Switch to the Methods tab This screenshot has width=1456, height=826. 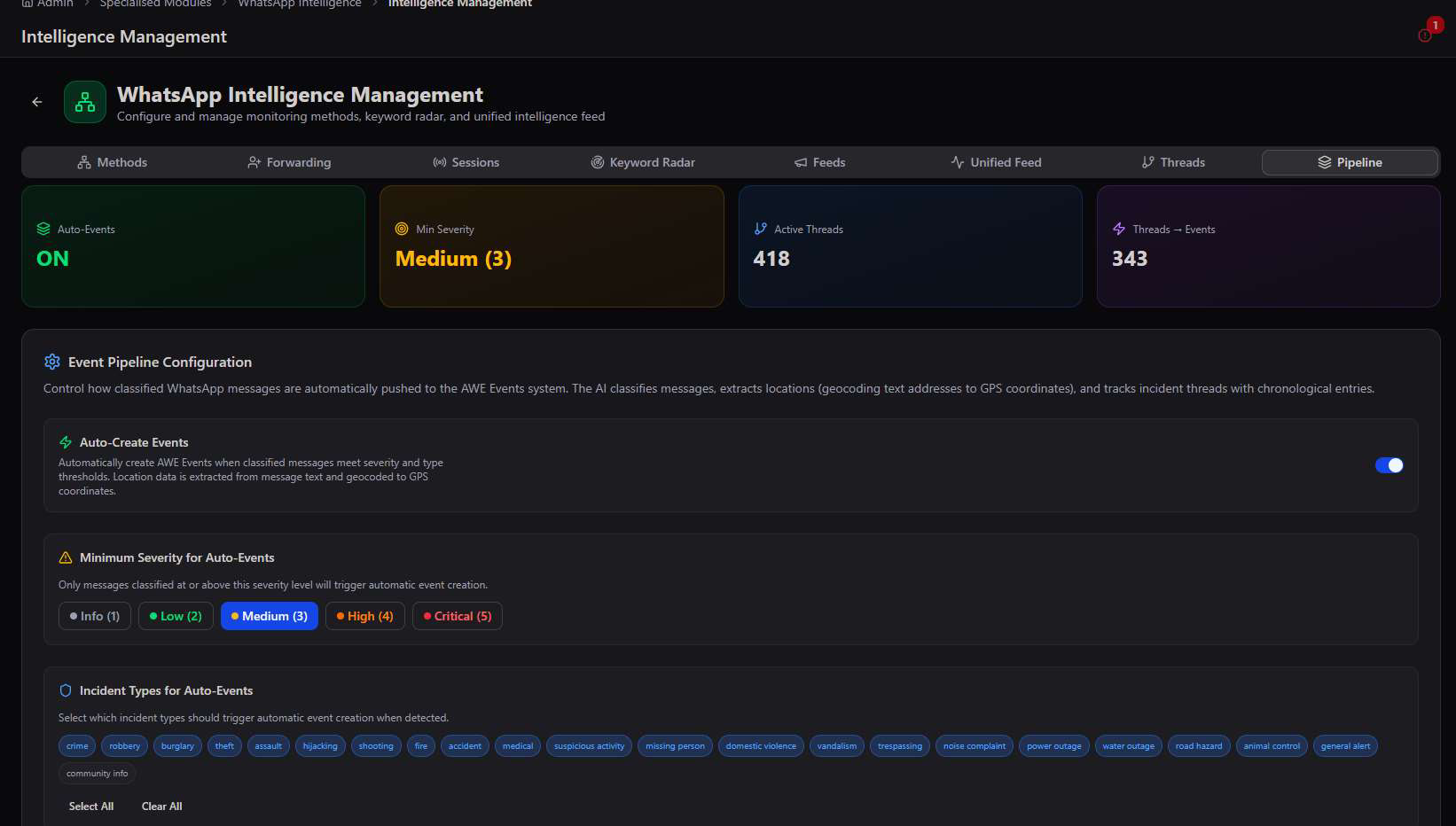click(x=113, y=162)
